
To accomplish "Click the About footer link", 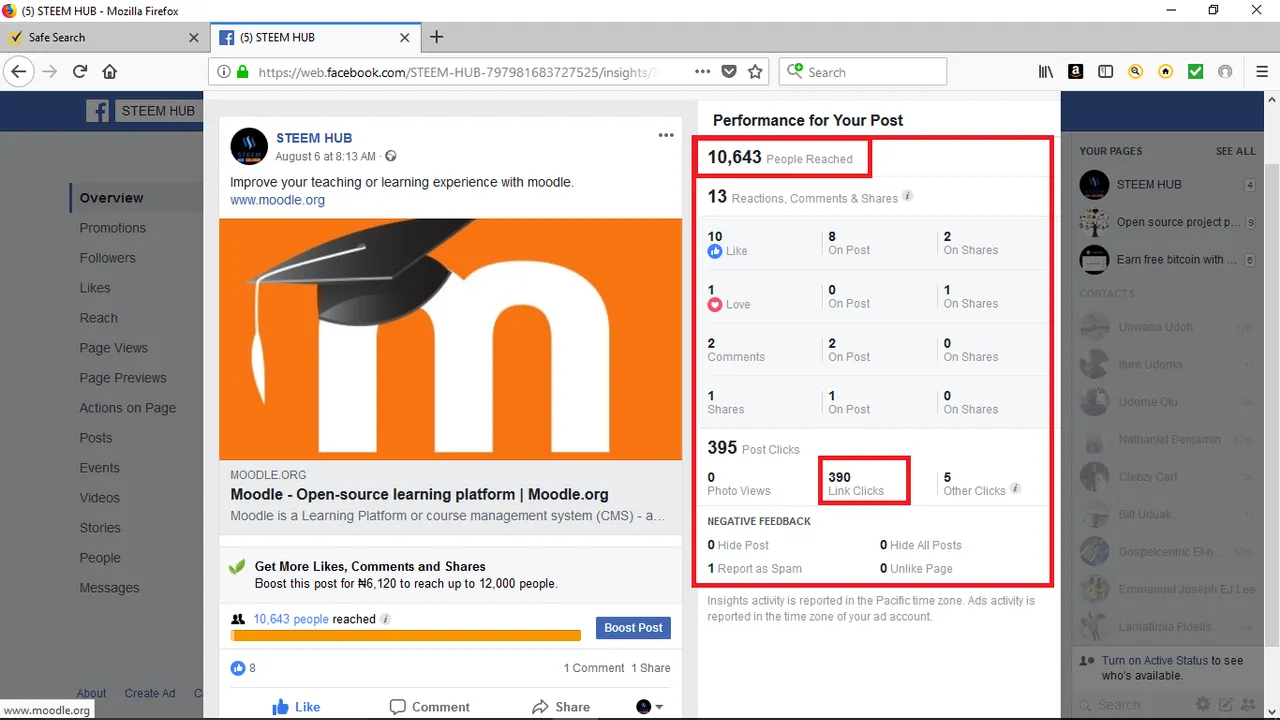I will [92, 693].
